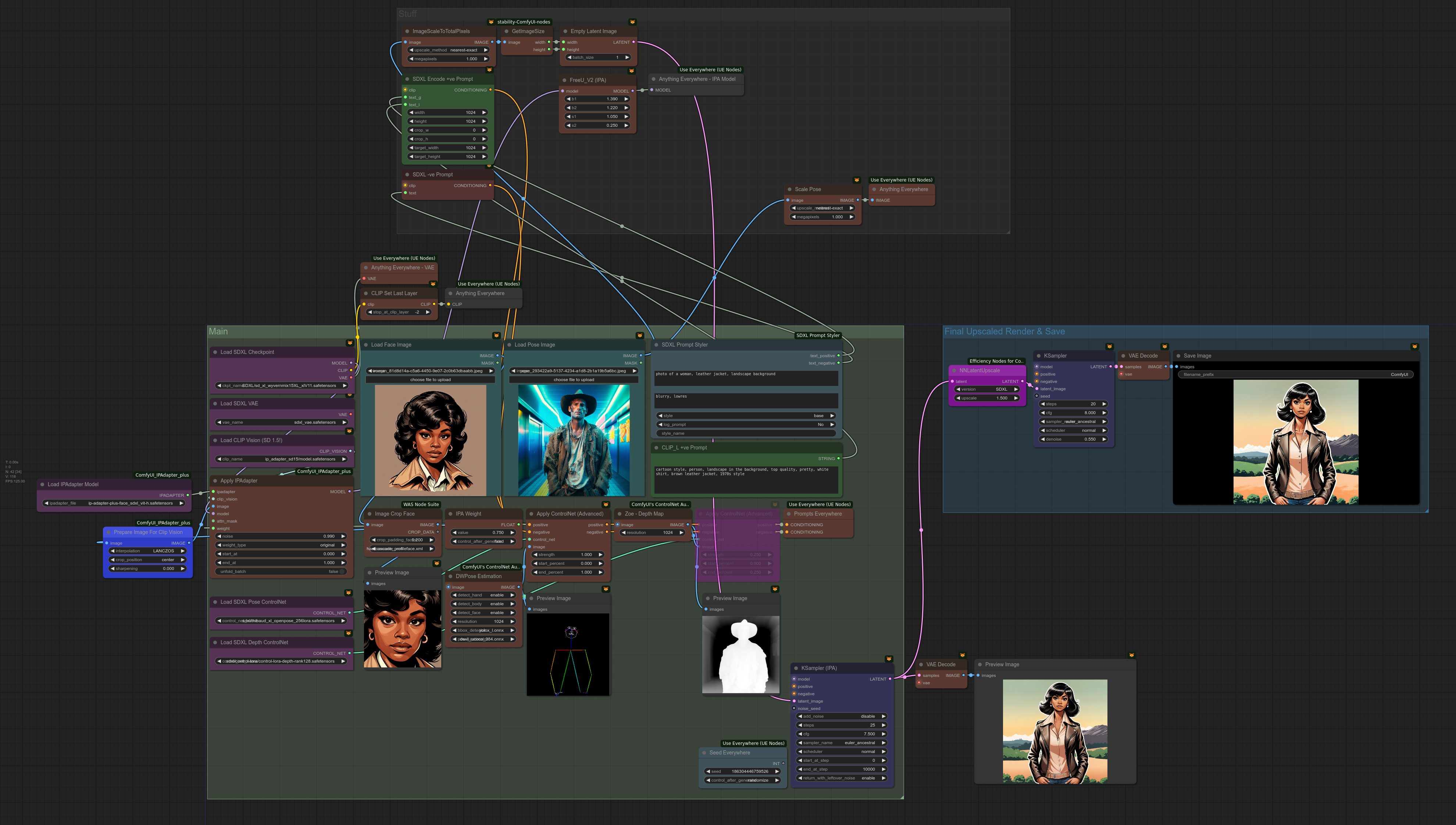Click the title dot of FreeU_V2 (IPA) node
This screenshot has width=1456, height=825.
tap(564, 80)
